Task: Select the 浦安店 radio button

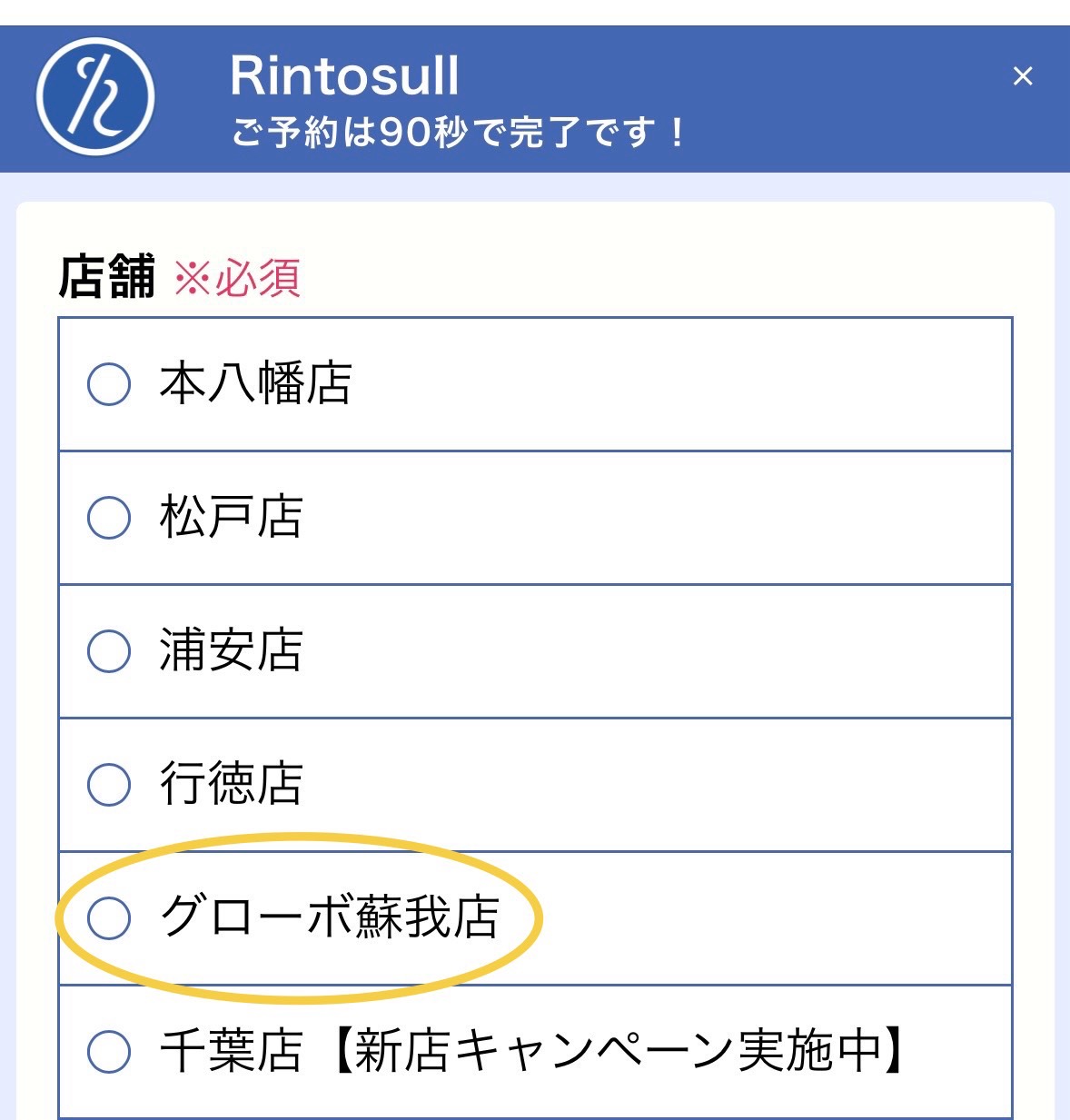Action: pyautogui.click(x=109, y=650)
